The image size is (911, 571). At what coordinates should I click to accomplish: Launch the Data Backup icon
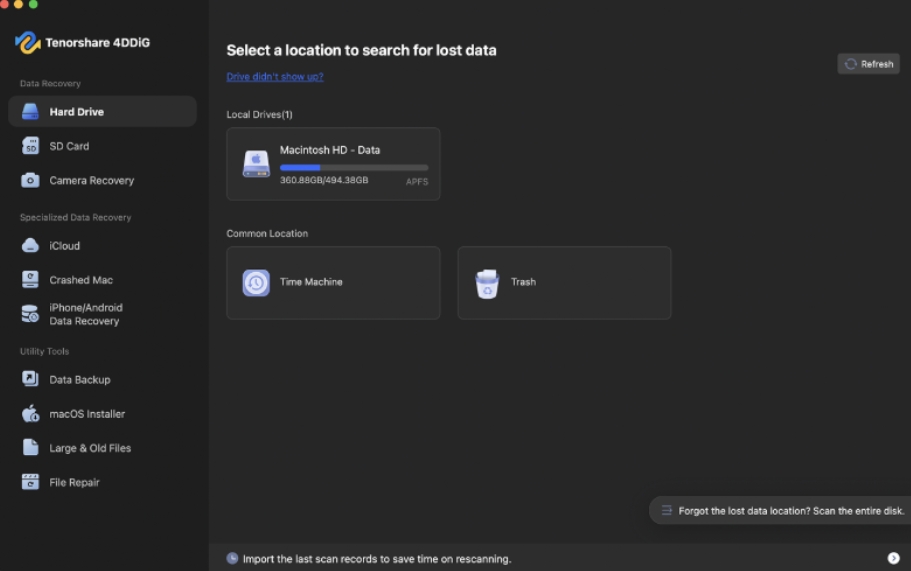pyautogui.click(x=30, y=379)
